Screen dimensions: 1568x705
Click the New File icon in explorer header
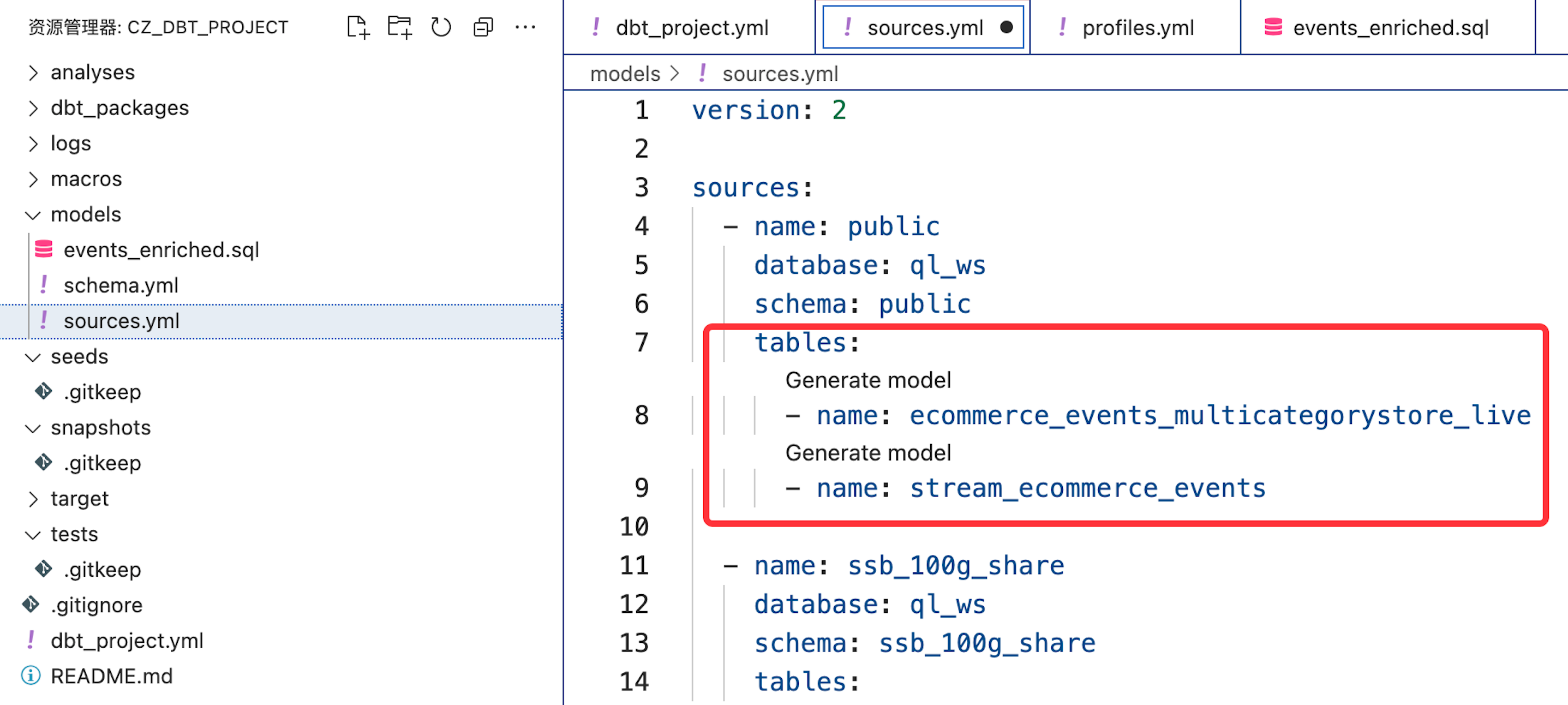(358, 27)
